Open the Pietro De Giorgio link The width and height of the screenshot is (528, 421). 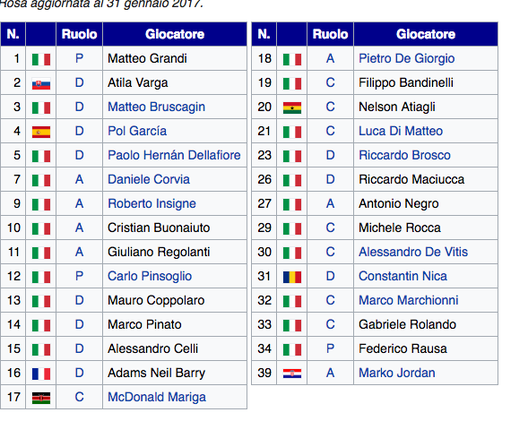tap(406, 59)
